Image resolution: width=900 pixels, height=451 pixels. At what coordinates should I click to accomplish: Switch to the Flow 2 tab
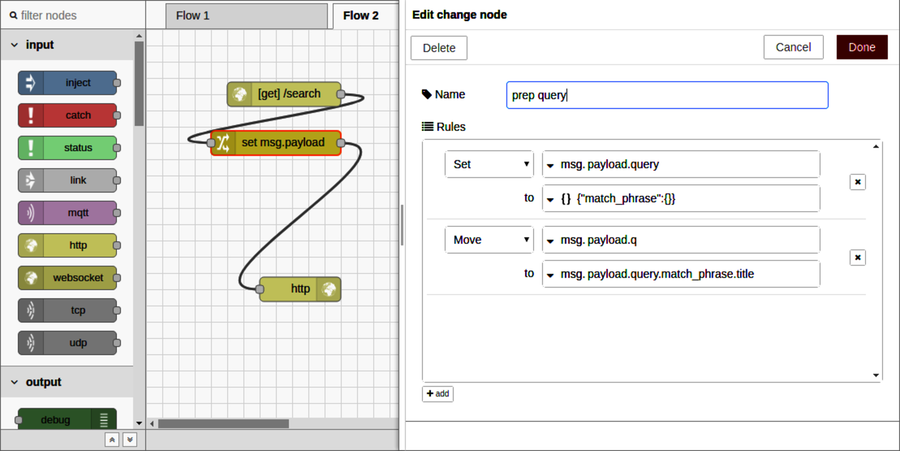pyautogui.click(x=366, y=16)
